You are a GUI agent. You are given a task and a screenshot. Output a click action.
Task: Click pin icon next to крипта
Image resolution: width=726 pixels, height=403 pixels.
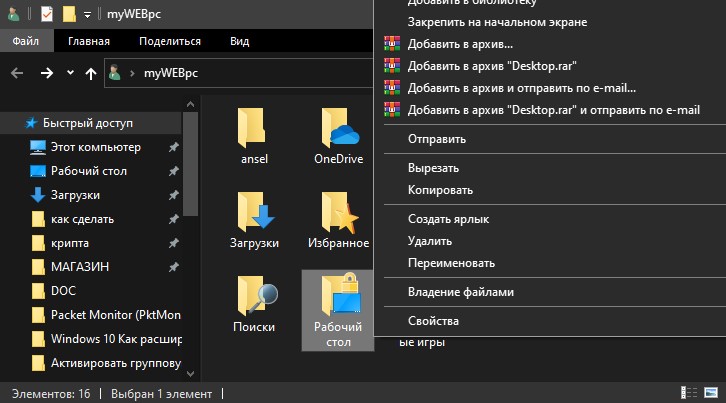point(174,243)
